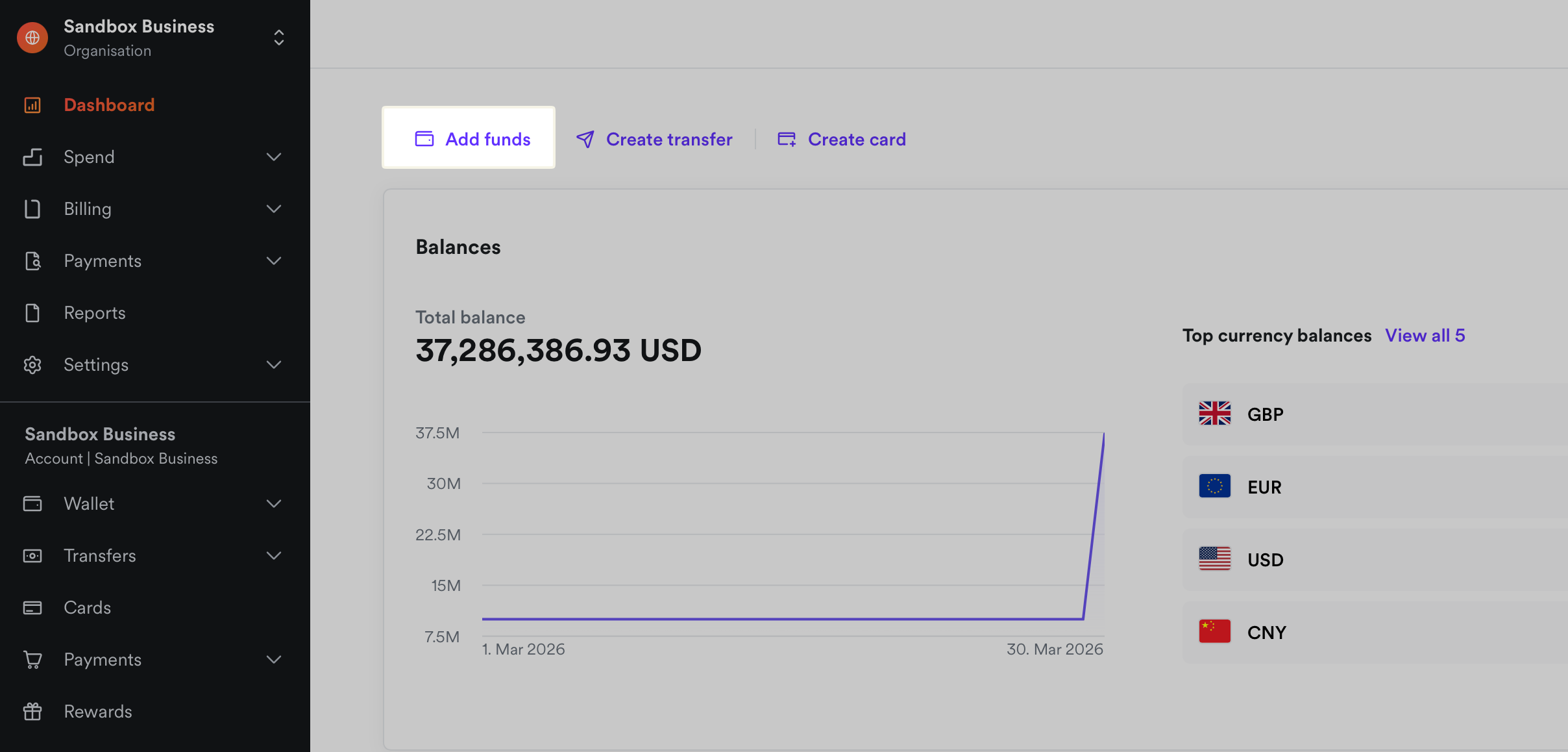Viewport: 1568px width, 752px height.
Task: Click the Settings gear icon
Action: (x=32, y=365)
